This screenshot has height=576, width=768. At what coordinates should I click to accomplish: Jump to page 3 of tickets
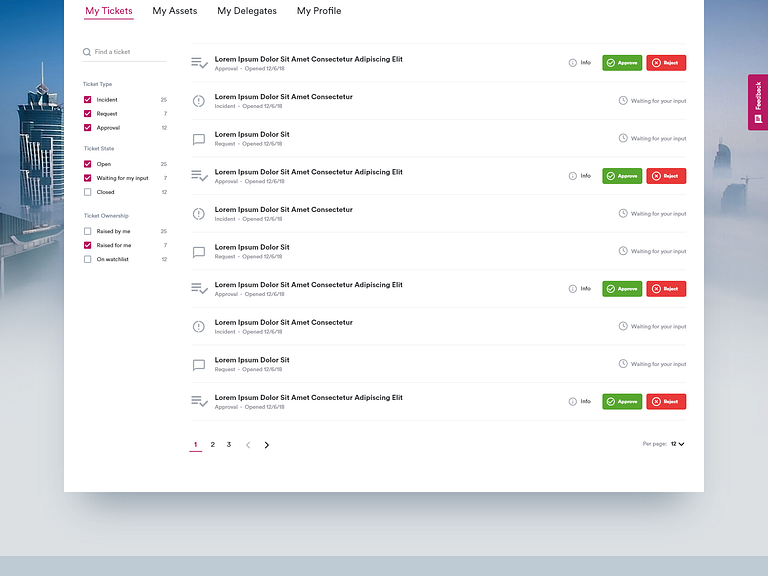(x=229, y=445)
